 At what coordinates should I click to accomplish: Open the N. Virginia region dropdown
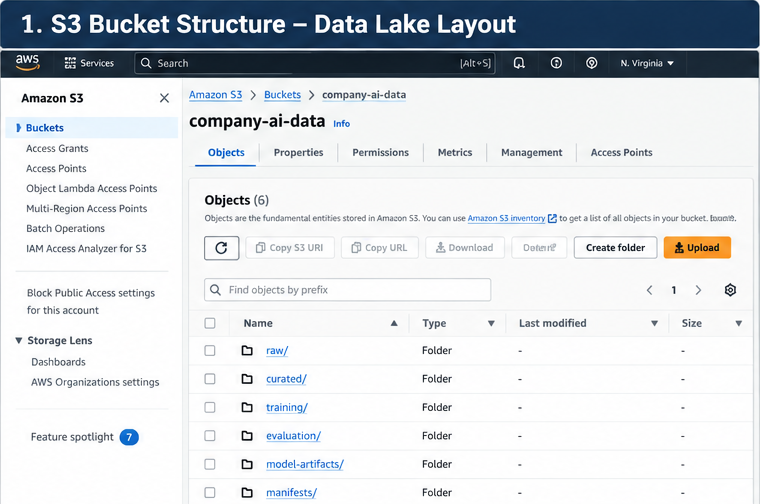click(x=647, y=63)
